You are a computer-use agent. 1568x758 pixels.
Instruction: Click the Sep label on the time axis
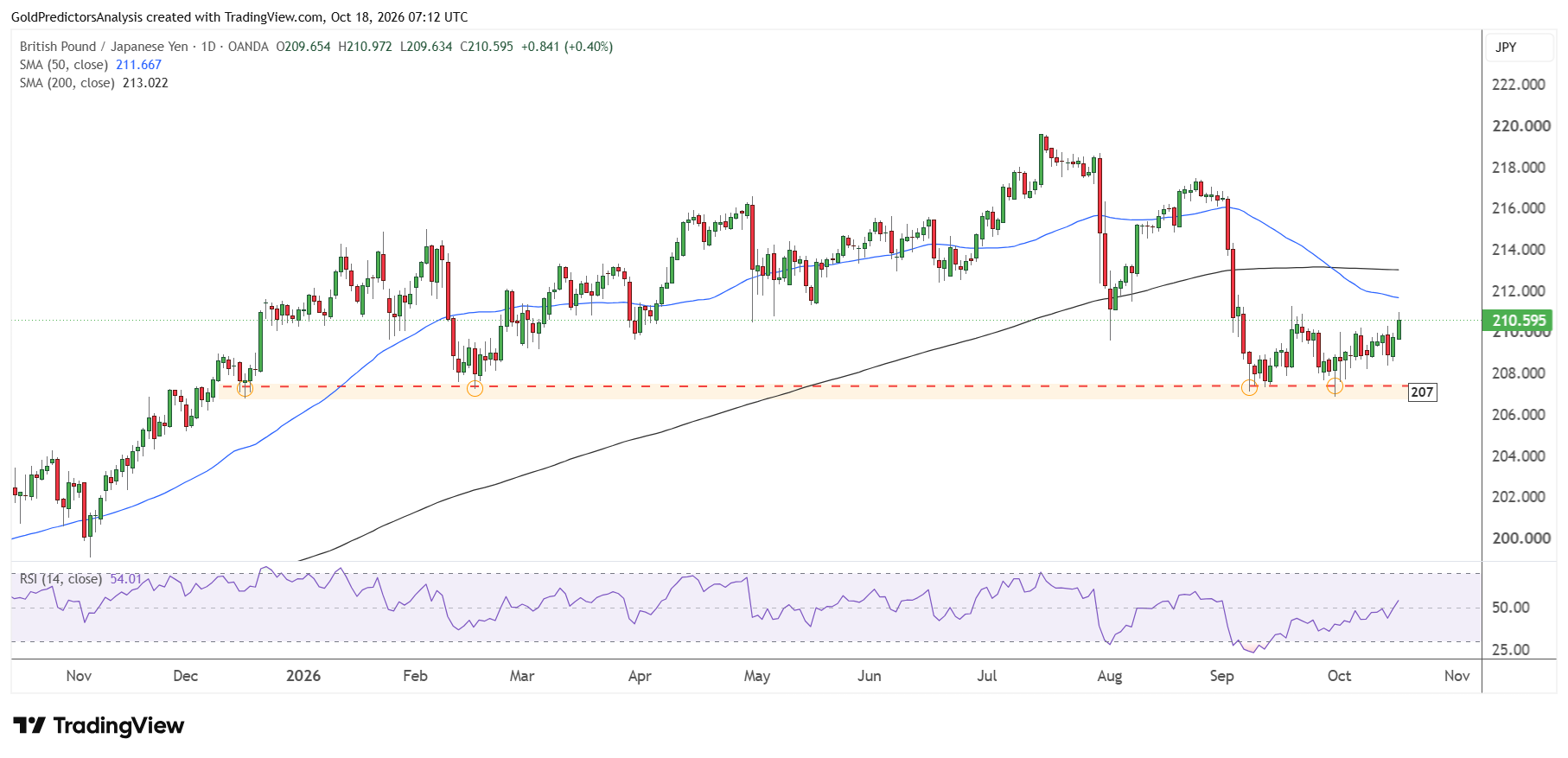pyautogui.click(x=1222, y=676)
